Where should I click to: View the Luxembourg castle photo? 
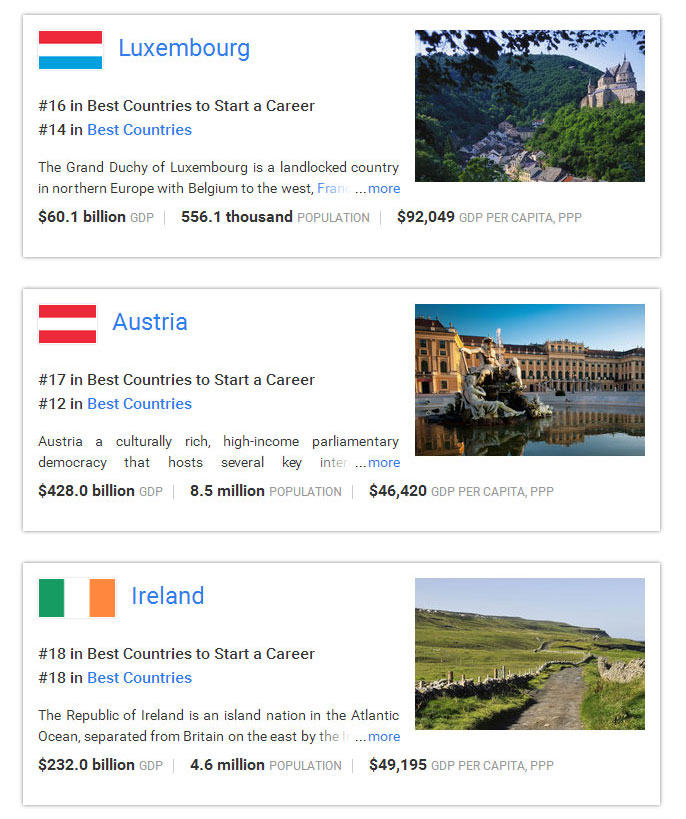coord(529,105)
